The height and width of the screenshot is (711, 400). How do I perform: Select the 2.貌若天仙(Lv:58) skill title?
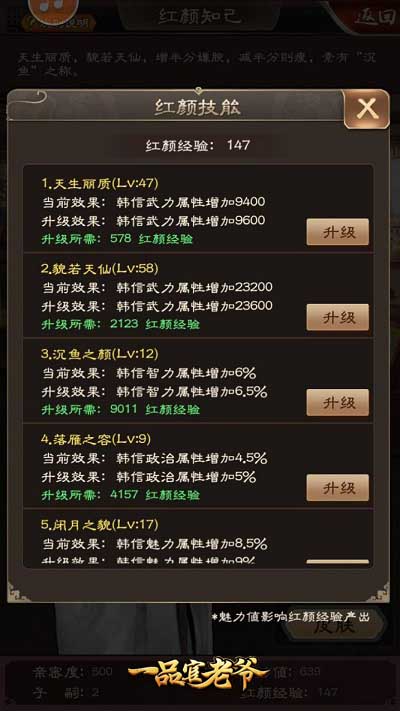[100, 268]
